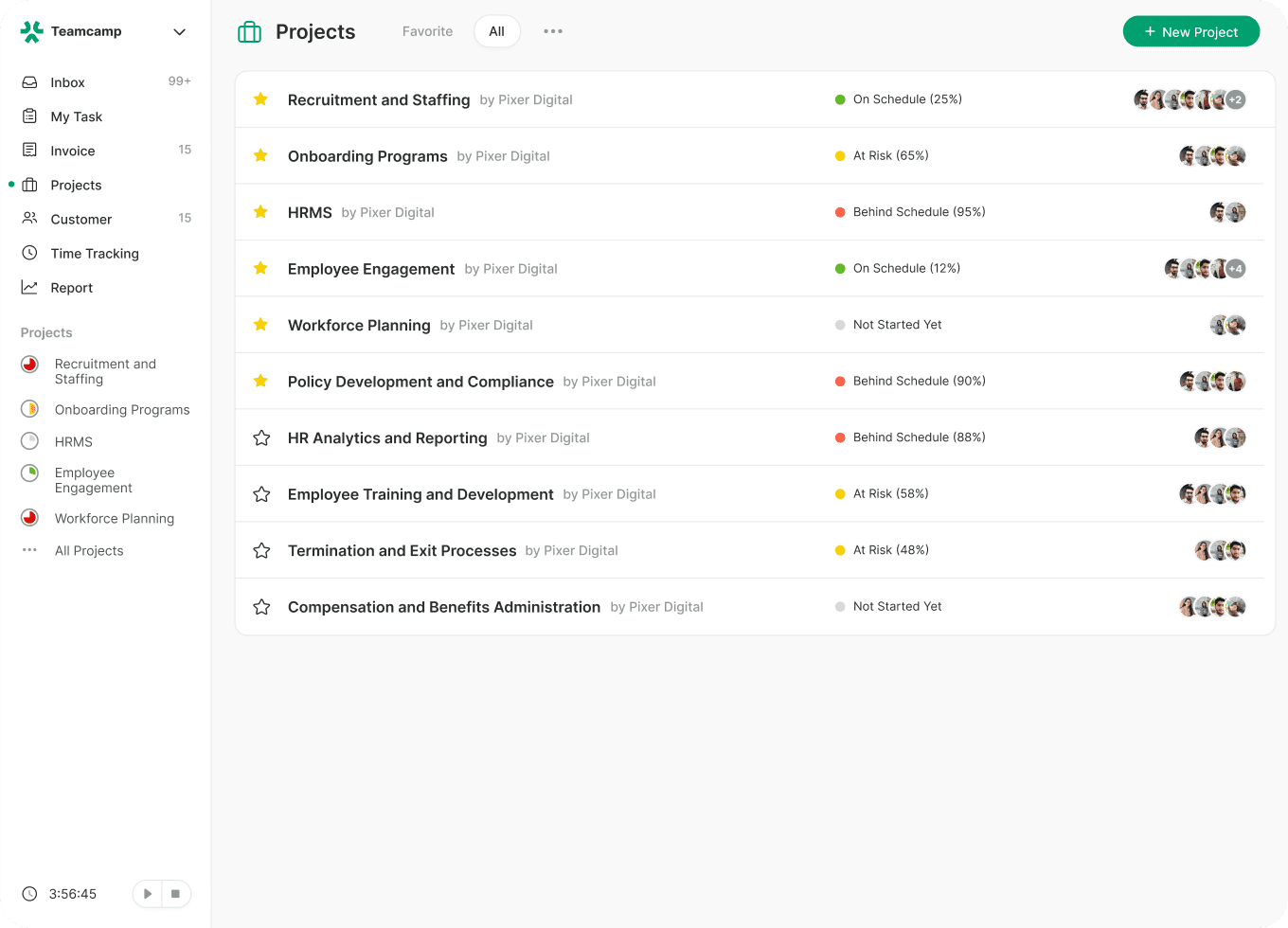Click the New Project button
The height and width of the screenshot is (928, 1288).
(1190, 31)
